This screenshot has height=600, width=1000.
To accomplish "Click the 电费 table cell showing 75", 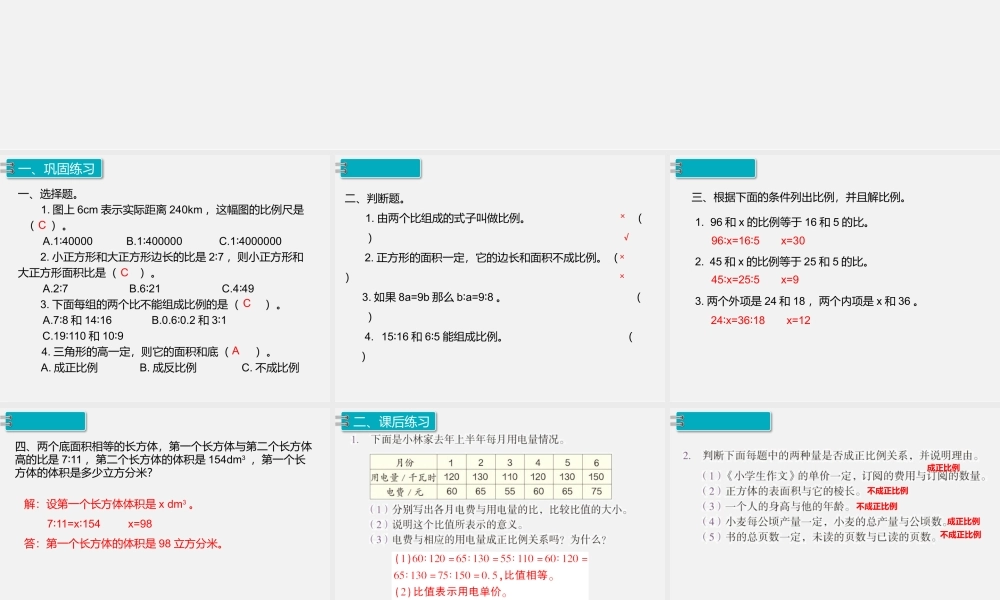I will click(595, 490).
